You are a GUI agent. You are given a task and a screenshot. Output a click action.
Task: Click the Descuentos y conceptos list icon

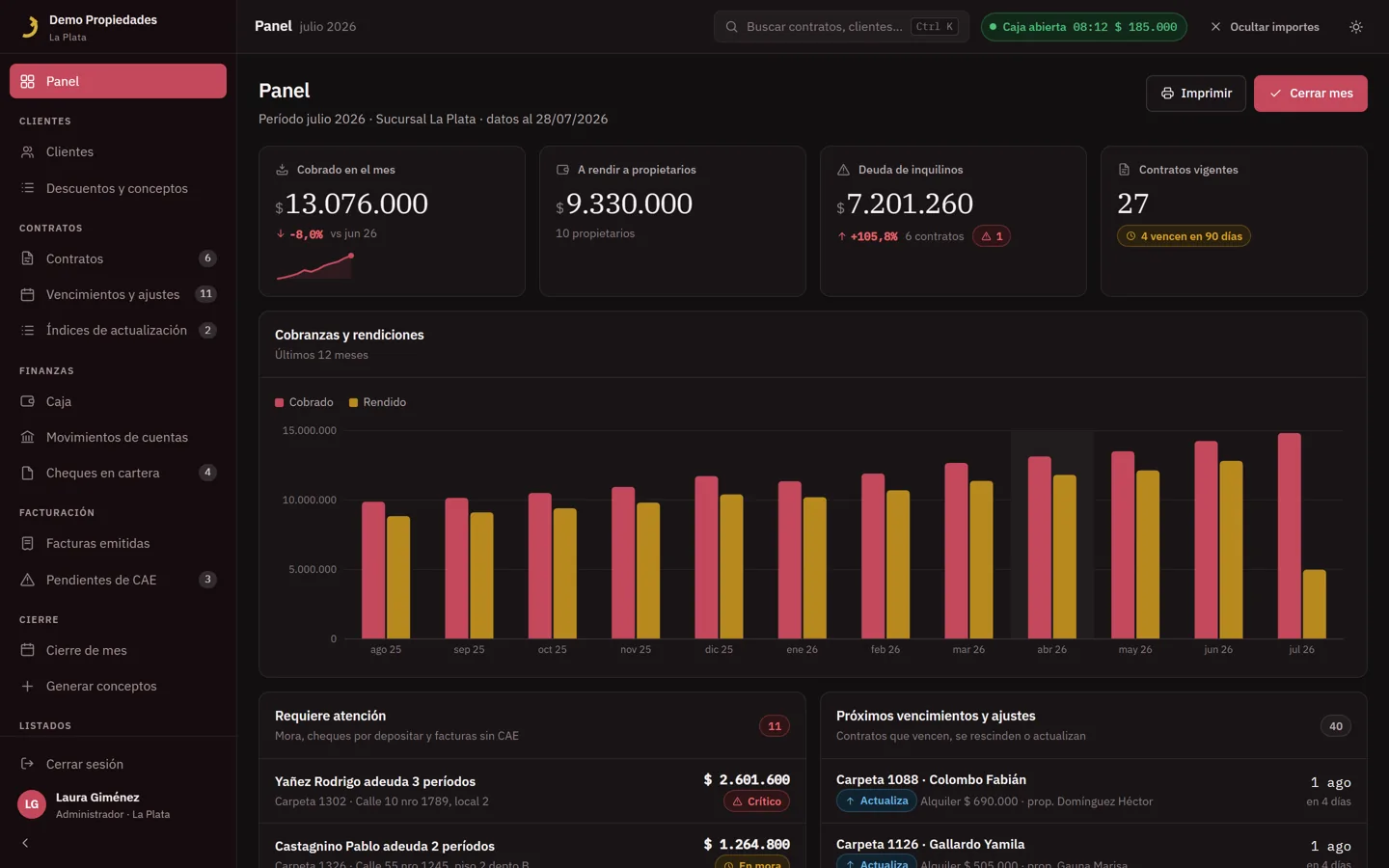[27, 188]
